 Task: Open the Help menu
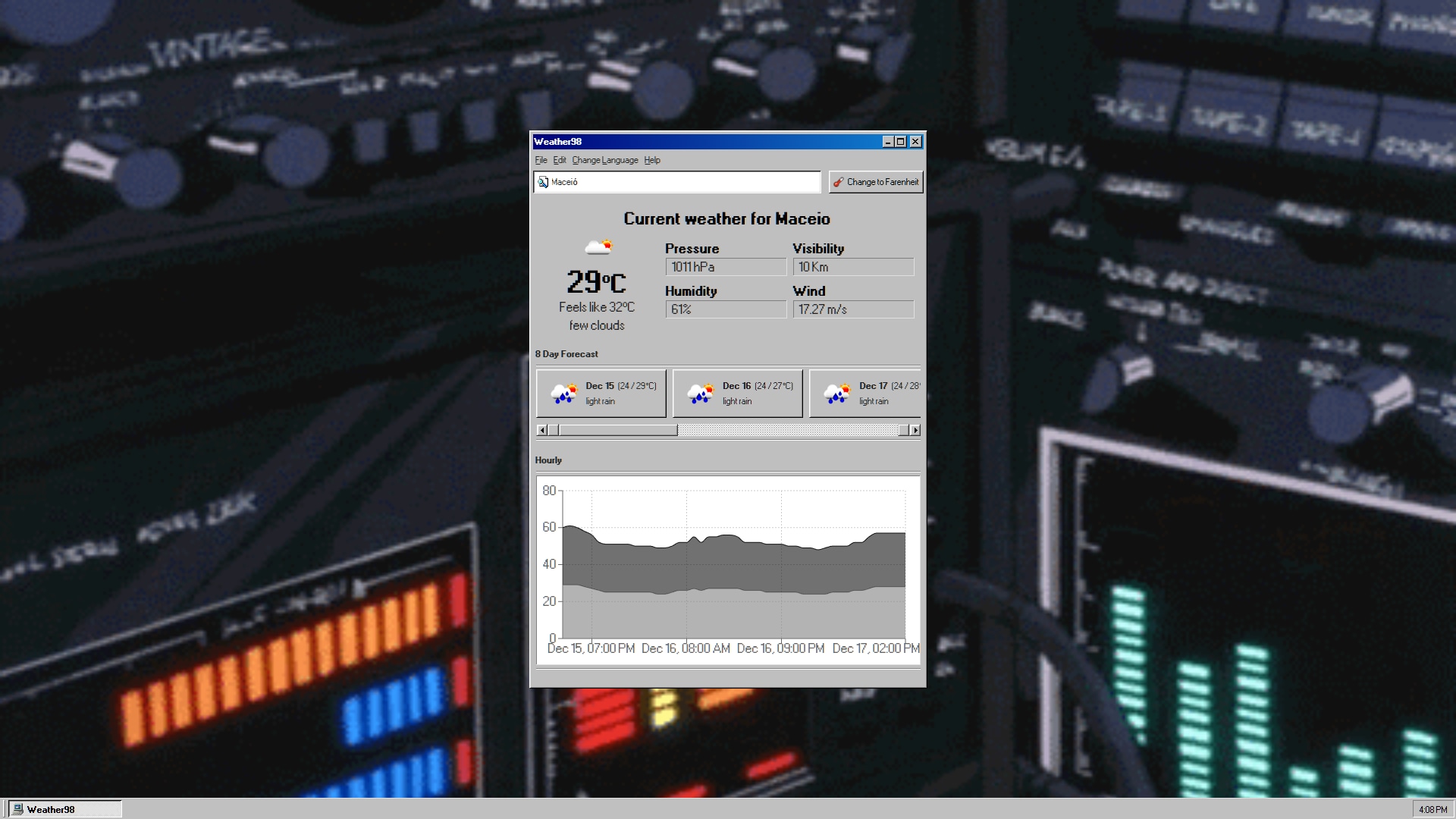pyautogui.click(x=651, y=160)
